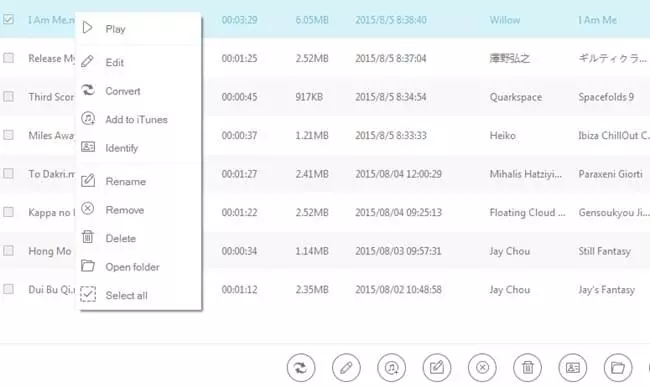
Task: Click the duration 00:01:12
Action: [239, 290]
